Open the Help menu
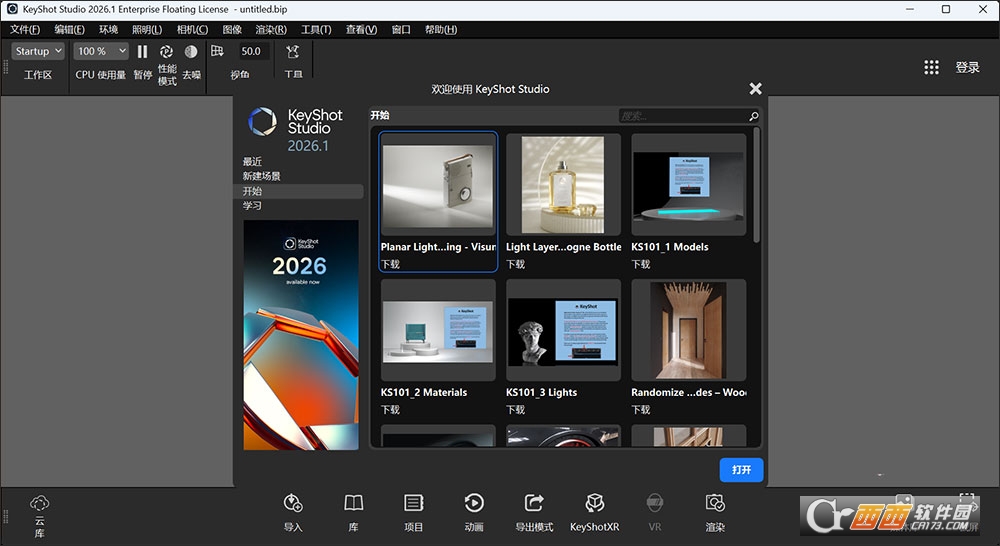This screenshot has width=1000, height=546. coord(441,29)
